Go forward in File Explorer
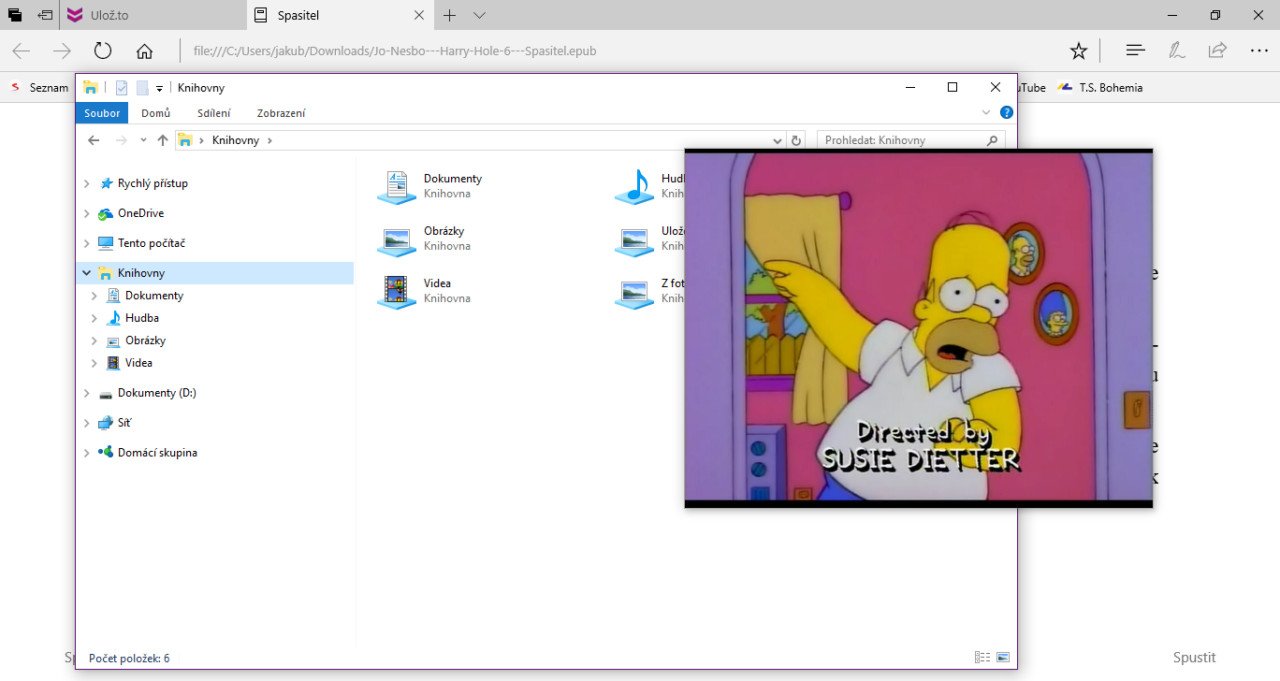Viewport: 1280px width, 681px height. [x=122, y=141]
